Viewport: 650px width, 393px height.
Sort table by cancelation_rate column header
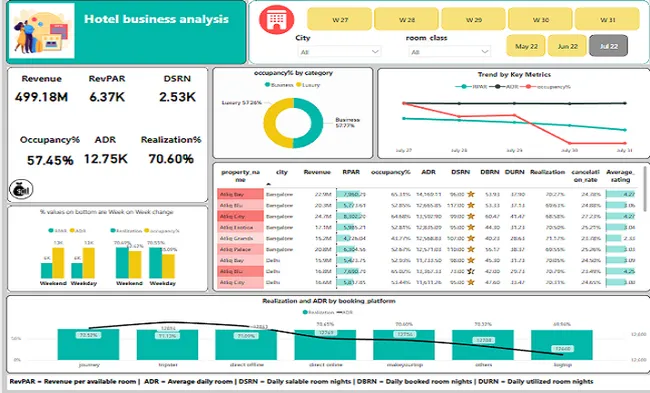click(585, 176)
